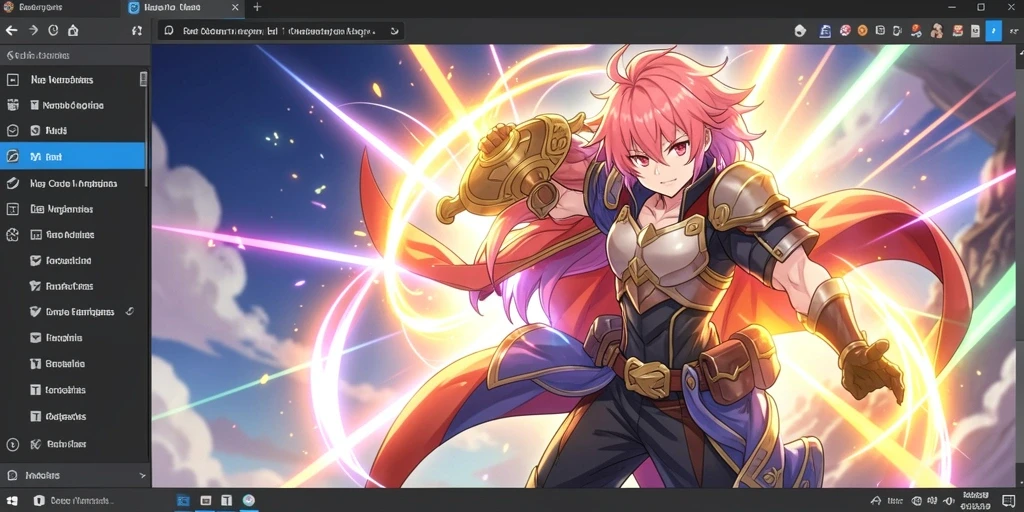Image resolution: width=1024 pixels, height=512 pixels.
Task: Go back with the left arrow button
Action: [11, 31]
